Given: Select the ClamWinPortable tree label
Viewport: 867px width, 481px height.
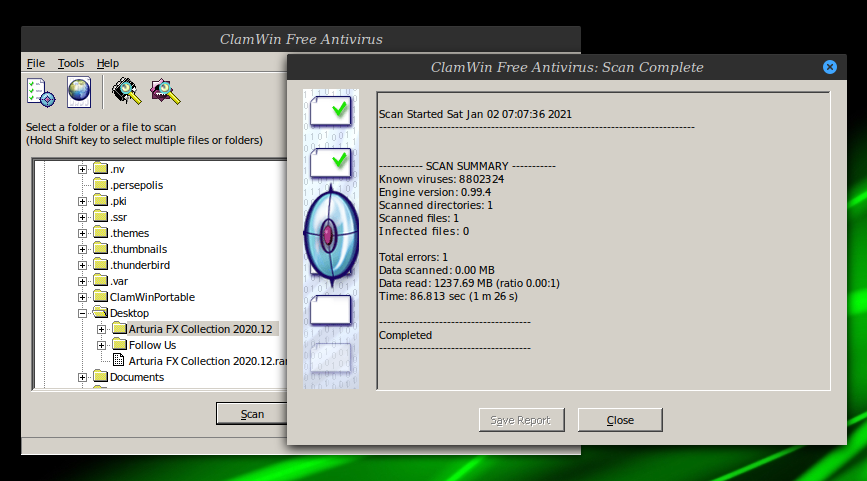Looking at the screenshot, I should pyautogui.click(x=152, y=297).
